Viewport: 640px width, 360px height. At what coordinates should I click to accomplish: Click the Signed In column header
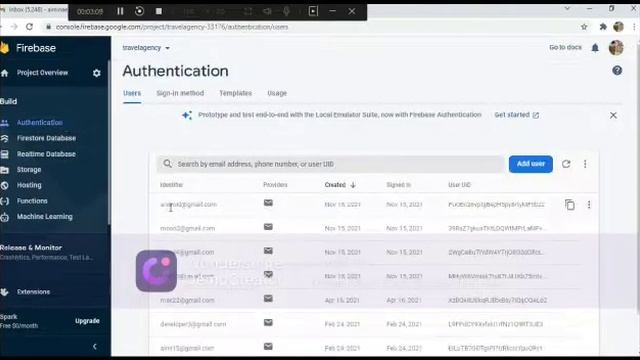[398, 185]
